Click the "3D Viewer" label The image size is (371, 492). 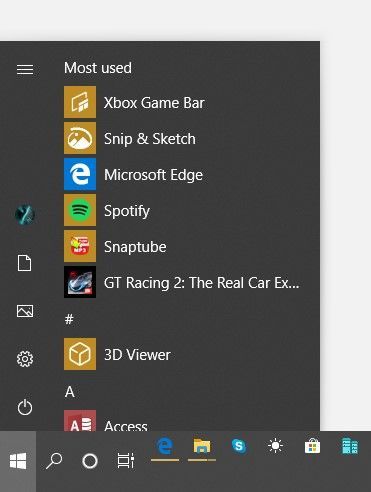(137, 355)
